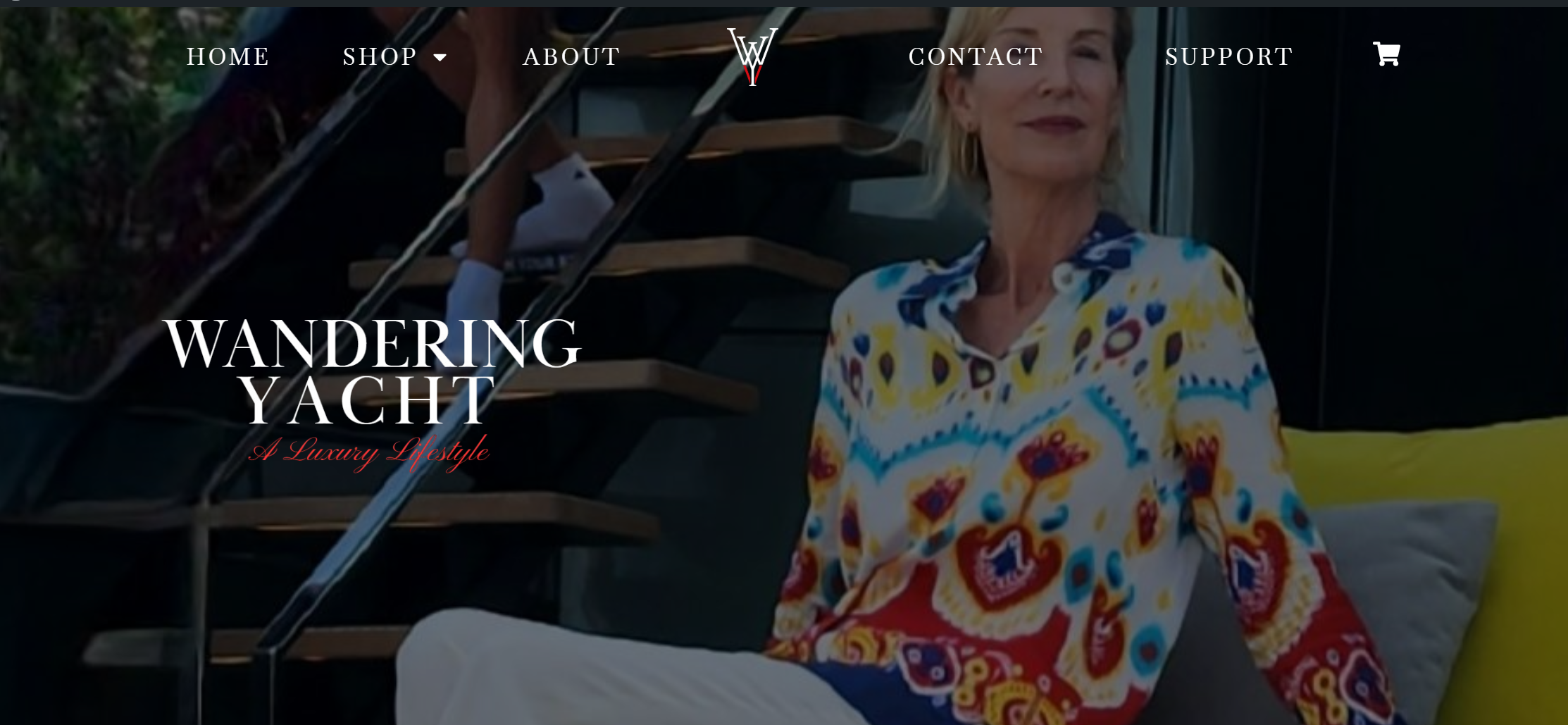Screen dimensions: 1568x725
Task: Open the shopping cart icon
Action: (x=1386, y=54)
